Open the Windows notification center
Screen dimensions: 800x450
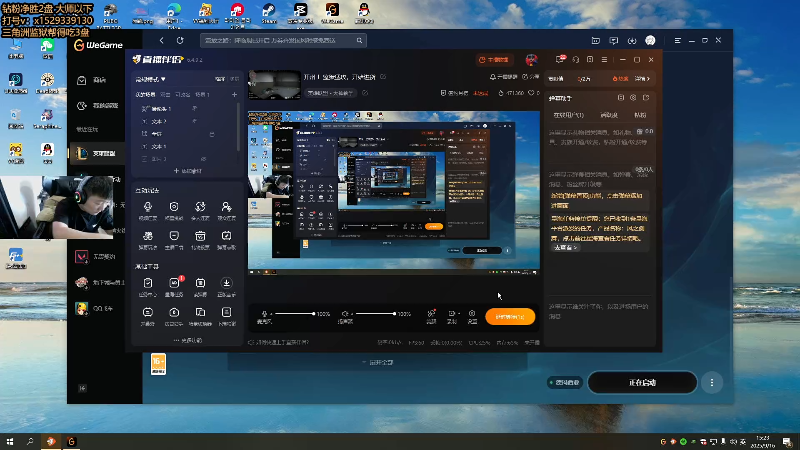coord(787,442)
